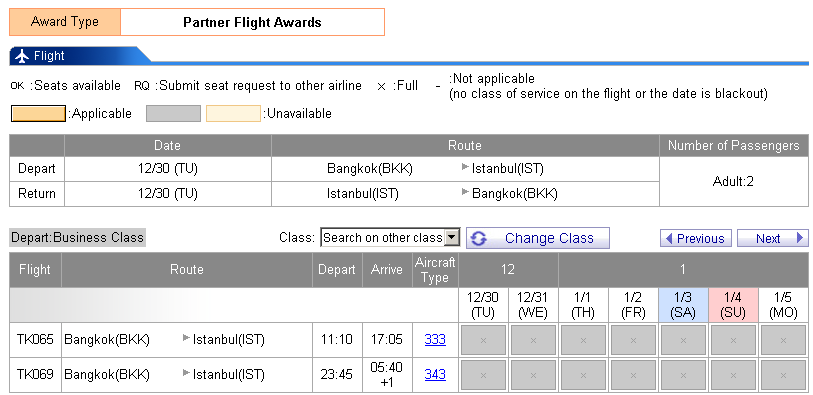Go to Next week of dates
This screenshot has width=813, height=395.
tap(773, 238)
